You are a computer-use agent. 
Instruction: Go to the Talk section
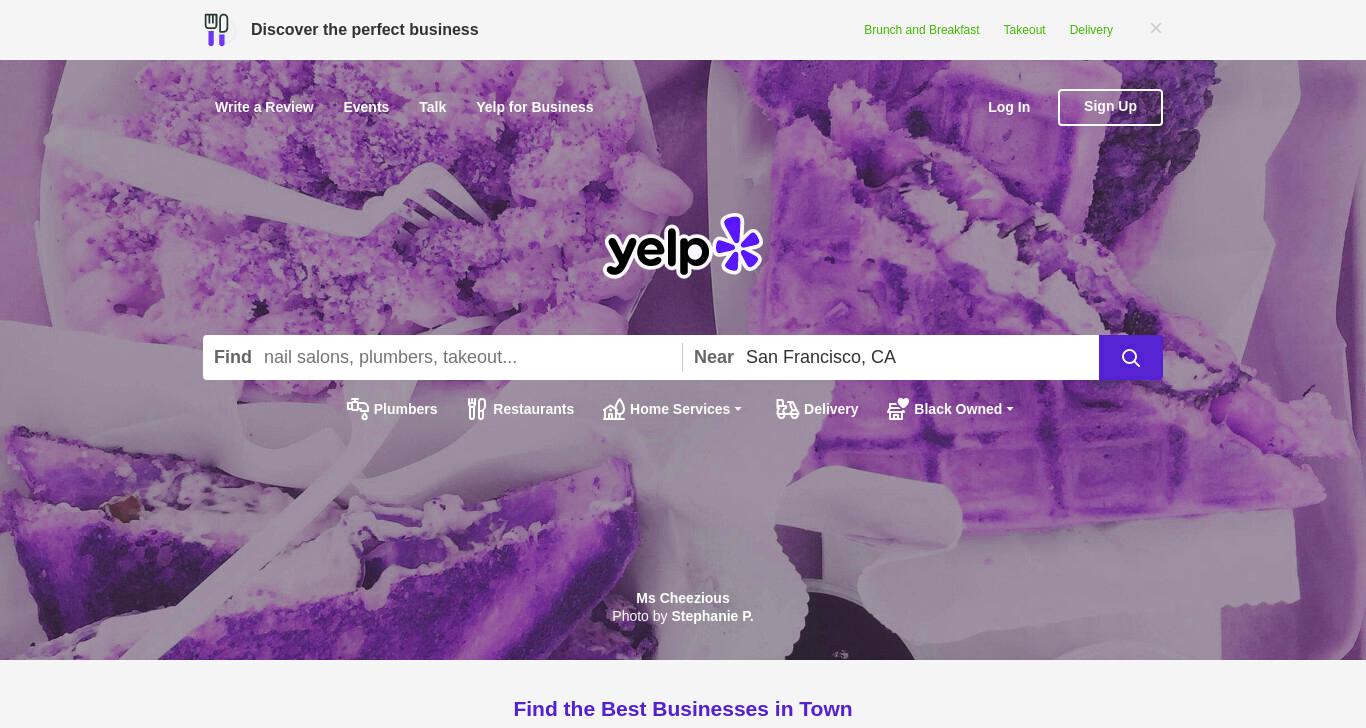pos(432,107)
